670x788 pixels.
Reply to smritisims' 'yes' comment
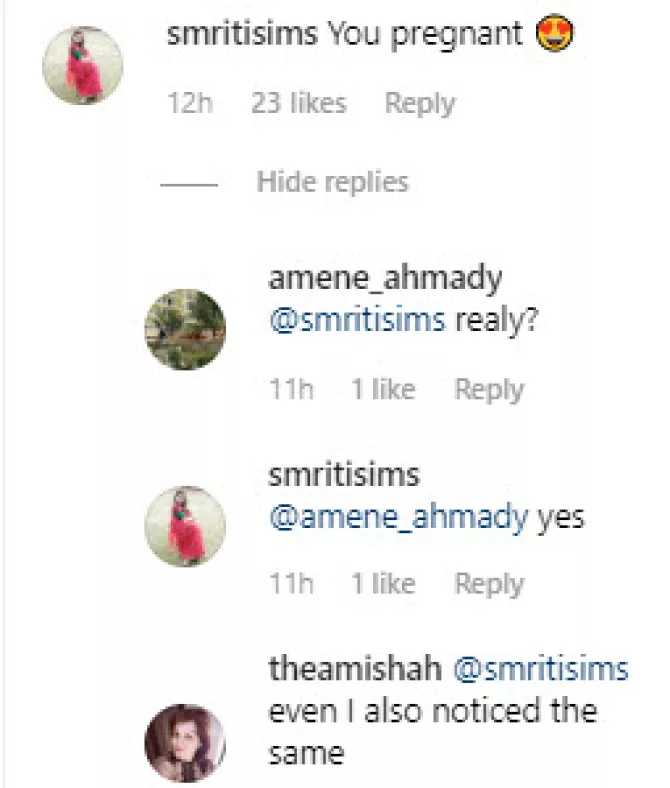click(489, 583)
